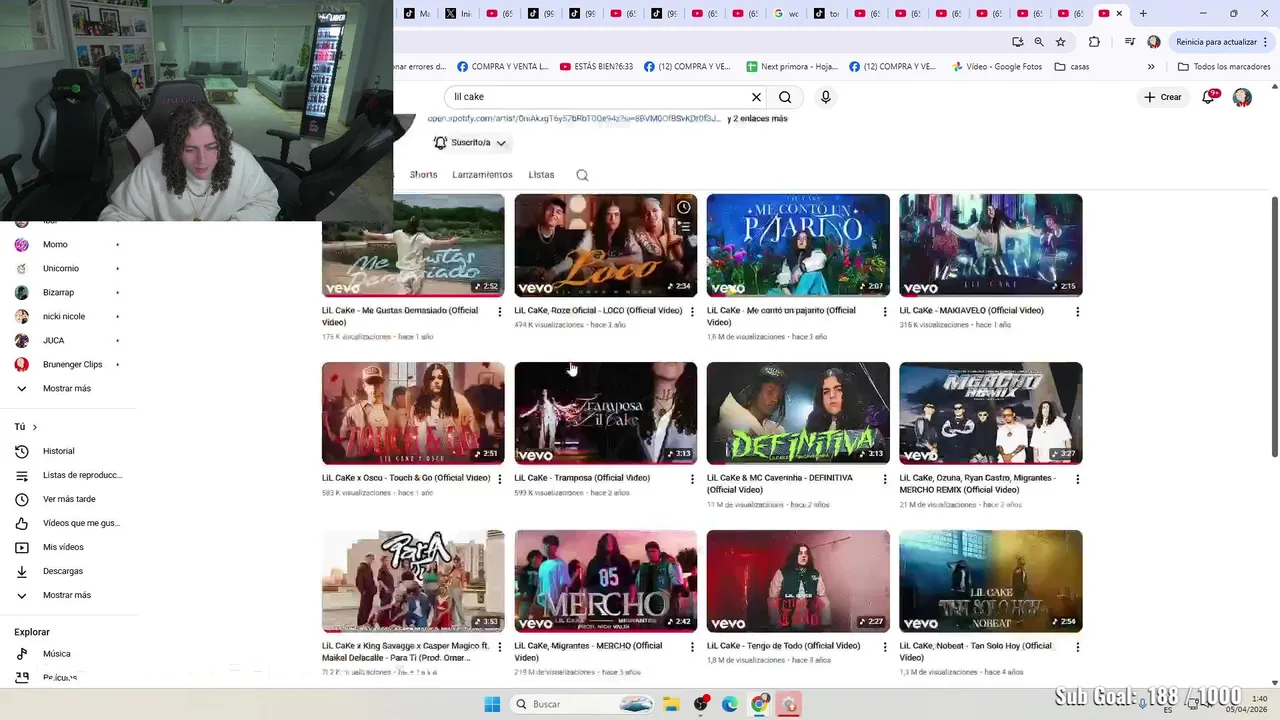Search within the channel using magnifier icon
Image resolution: width=1280 pixels, height=720 pixels.
(582, 175)
